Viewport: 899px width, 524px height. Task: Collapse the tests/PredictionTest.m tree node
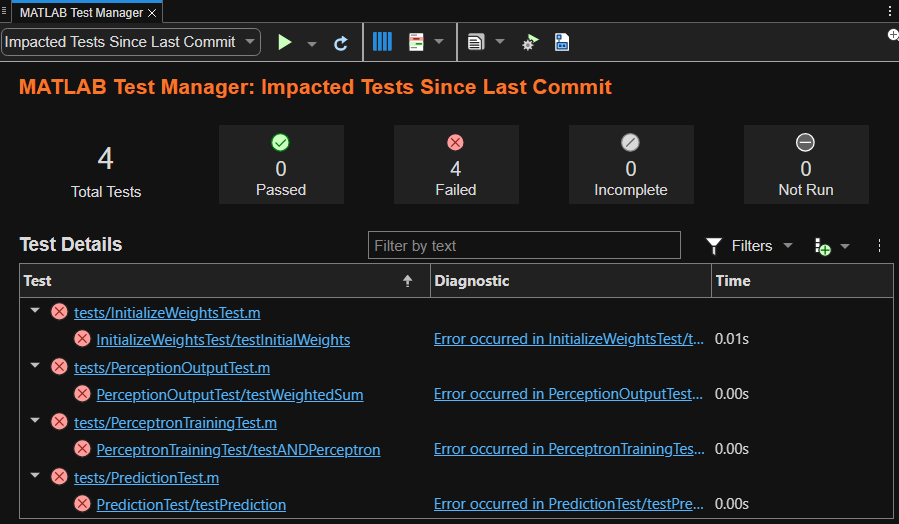[x=36, y=477]
